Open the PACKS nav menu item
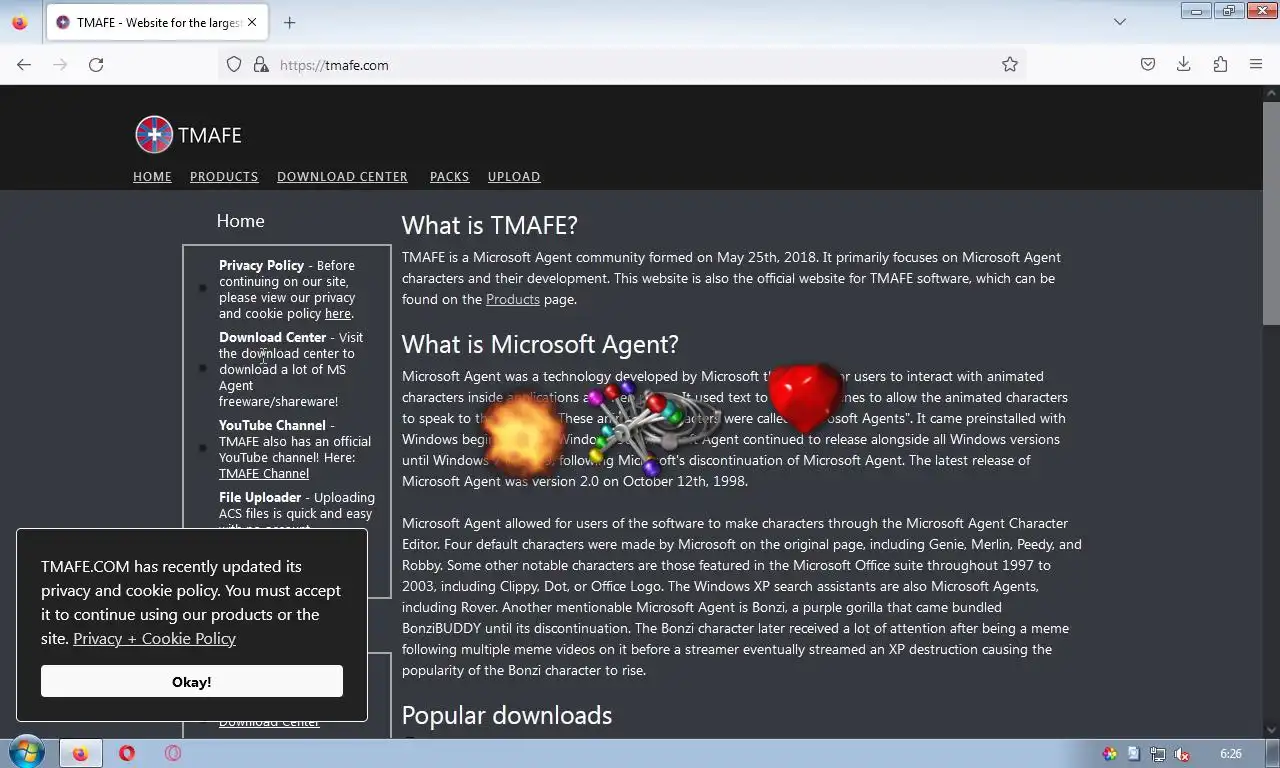Image resolution: width=1280 pixels, height=768 pixels. 449,177
